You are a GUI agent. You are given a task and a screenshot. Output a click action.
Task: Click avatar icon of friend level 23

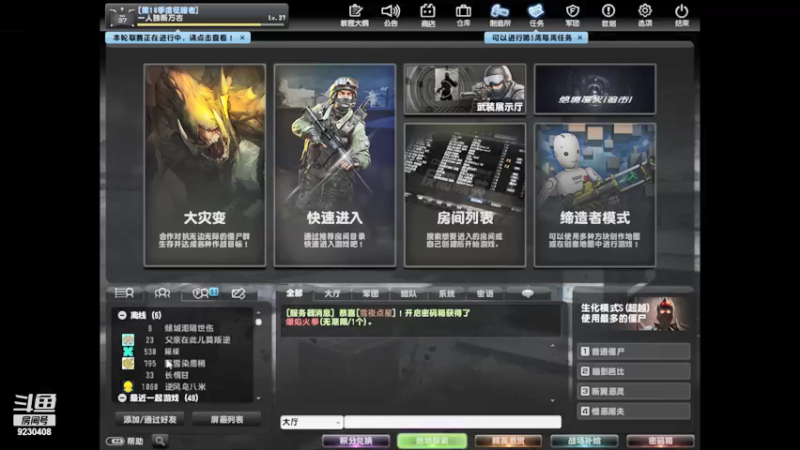click(128, 340)
